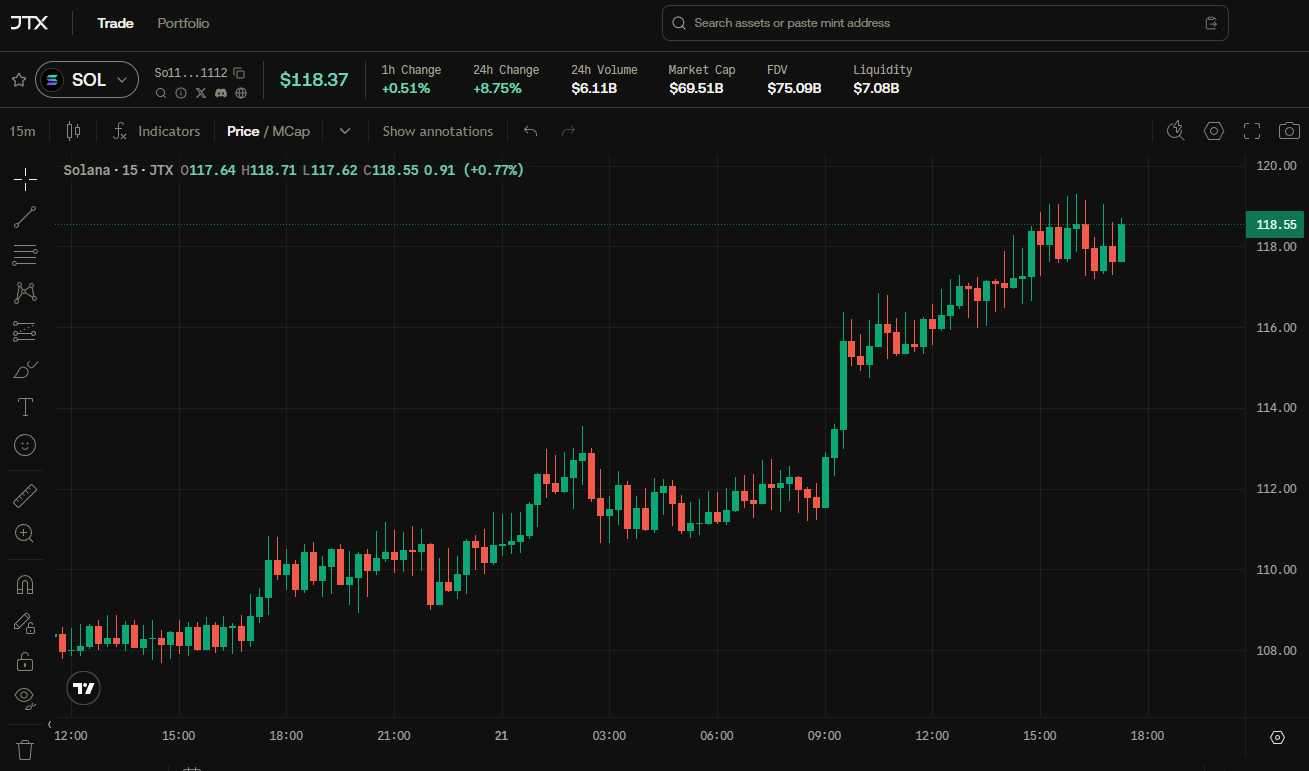The image size is (1309, 771).
Task: Click the 1h Change +0.51% stat
Action: [411, 79]
